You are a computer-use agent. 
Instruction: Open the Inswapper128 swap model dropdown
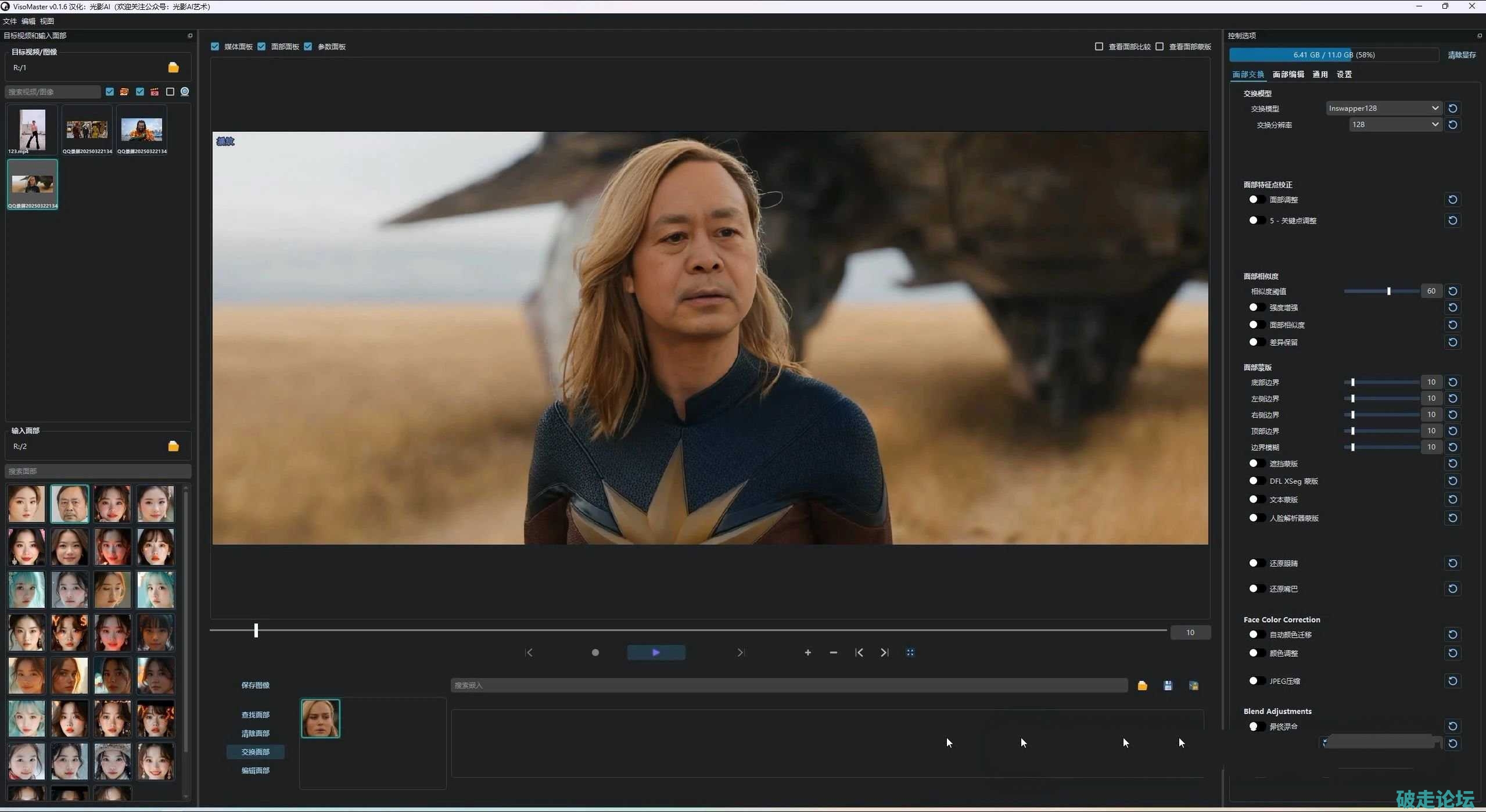click(1383, 108)
